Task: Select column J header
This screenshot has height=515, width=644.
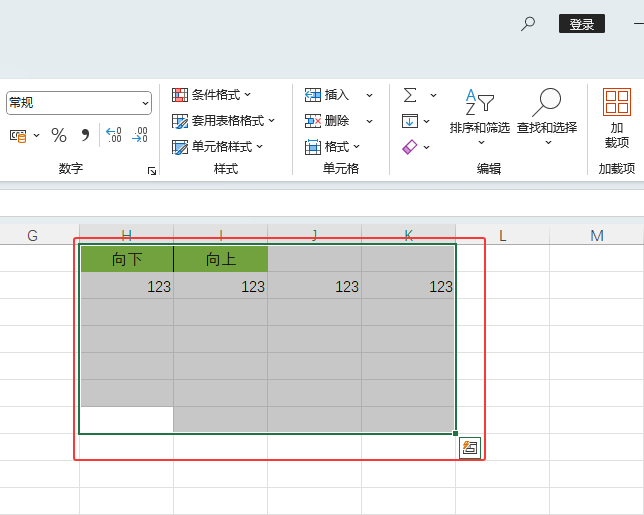Action: pyautogui.click(x=315, y=235)
